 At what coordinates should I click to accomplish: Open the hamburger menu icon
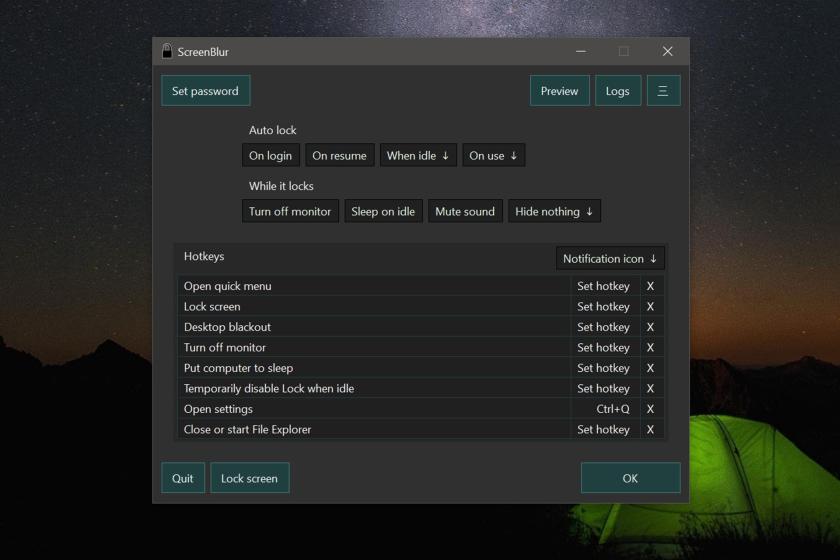pos(663,91)
